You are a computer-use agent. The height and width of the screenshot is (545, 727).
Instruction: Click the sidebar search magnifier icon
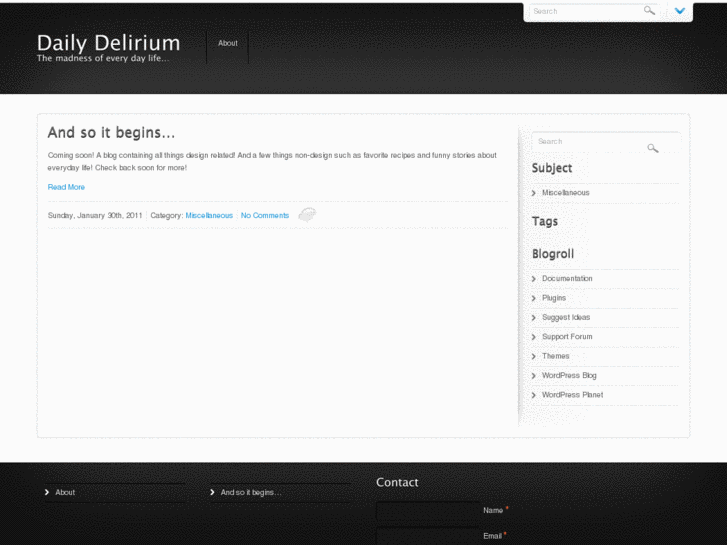(653, 148)
